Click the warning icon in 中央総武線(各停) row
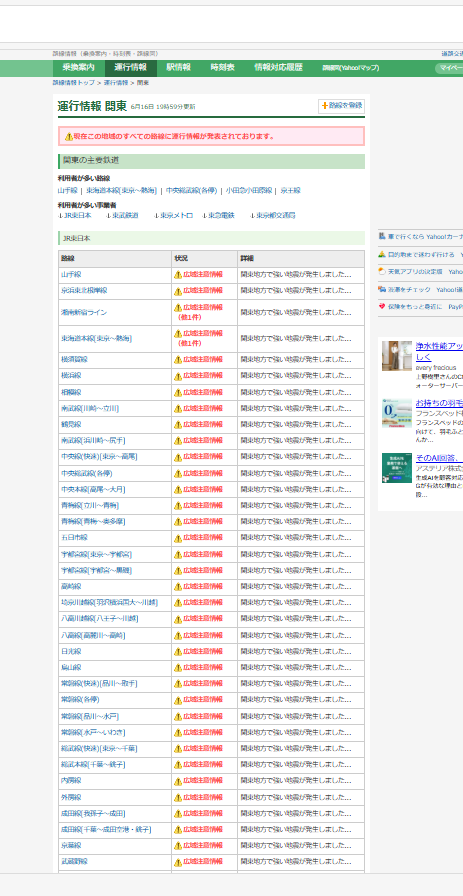Image resolution: width=463 pixels, height=896 pixels. tap(178, 474)
